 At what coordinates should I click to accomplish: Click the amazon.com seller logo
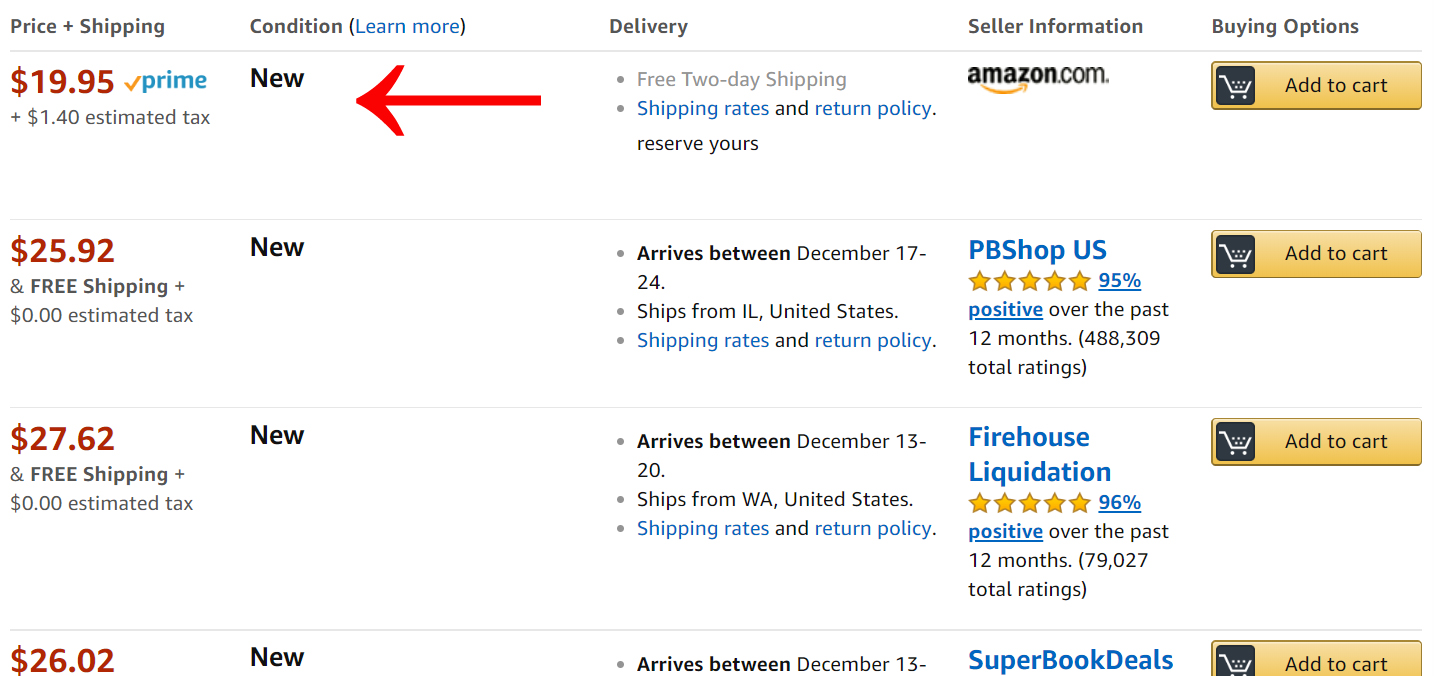point(1038,78)
